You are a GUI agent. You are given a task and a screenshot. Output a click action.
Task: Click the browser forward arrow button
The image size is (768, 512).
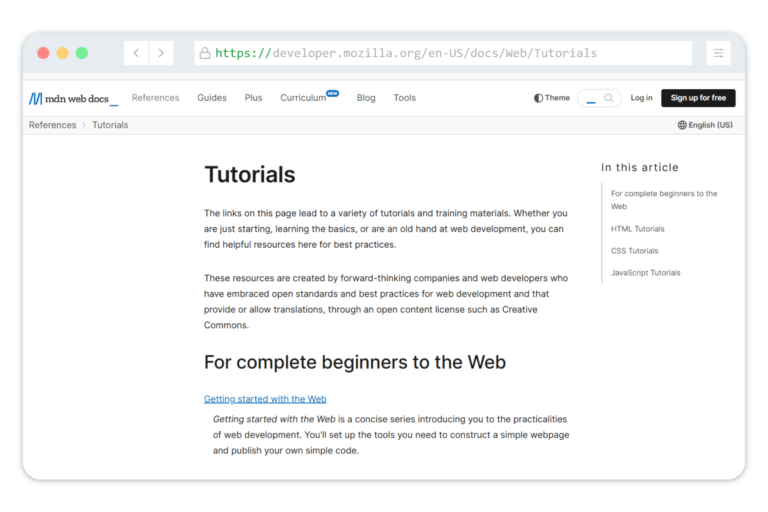161,53
